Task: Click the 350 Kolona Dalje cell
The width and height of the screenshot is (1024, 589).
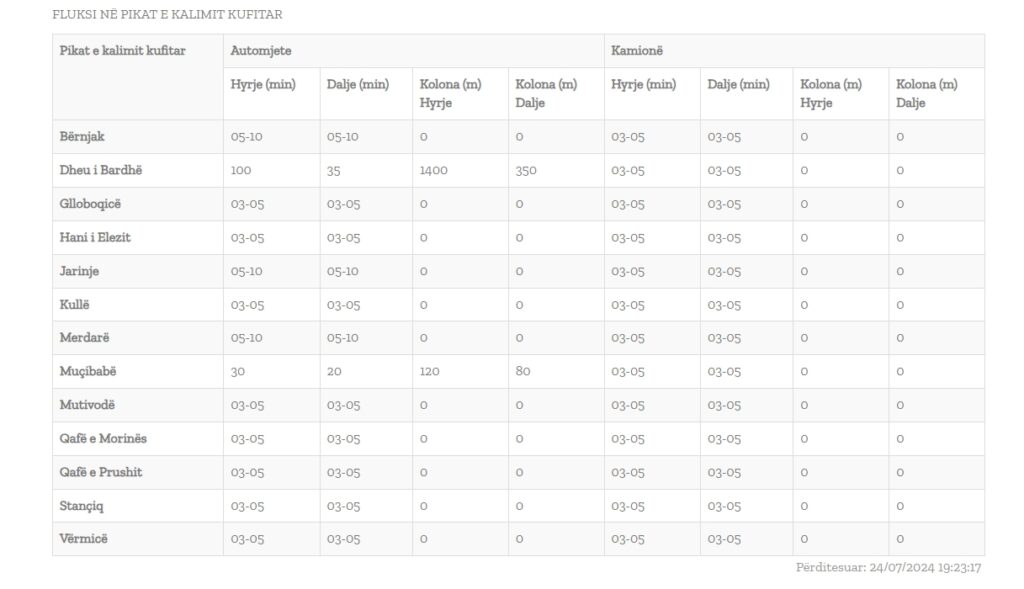Action: [x=526, y=170]
